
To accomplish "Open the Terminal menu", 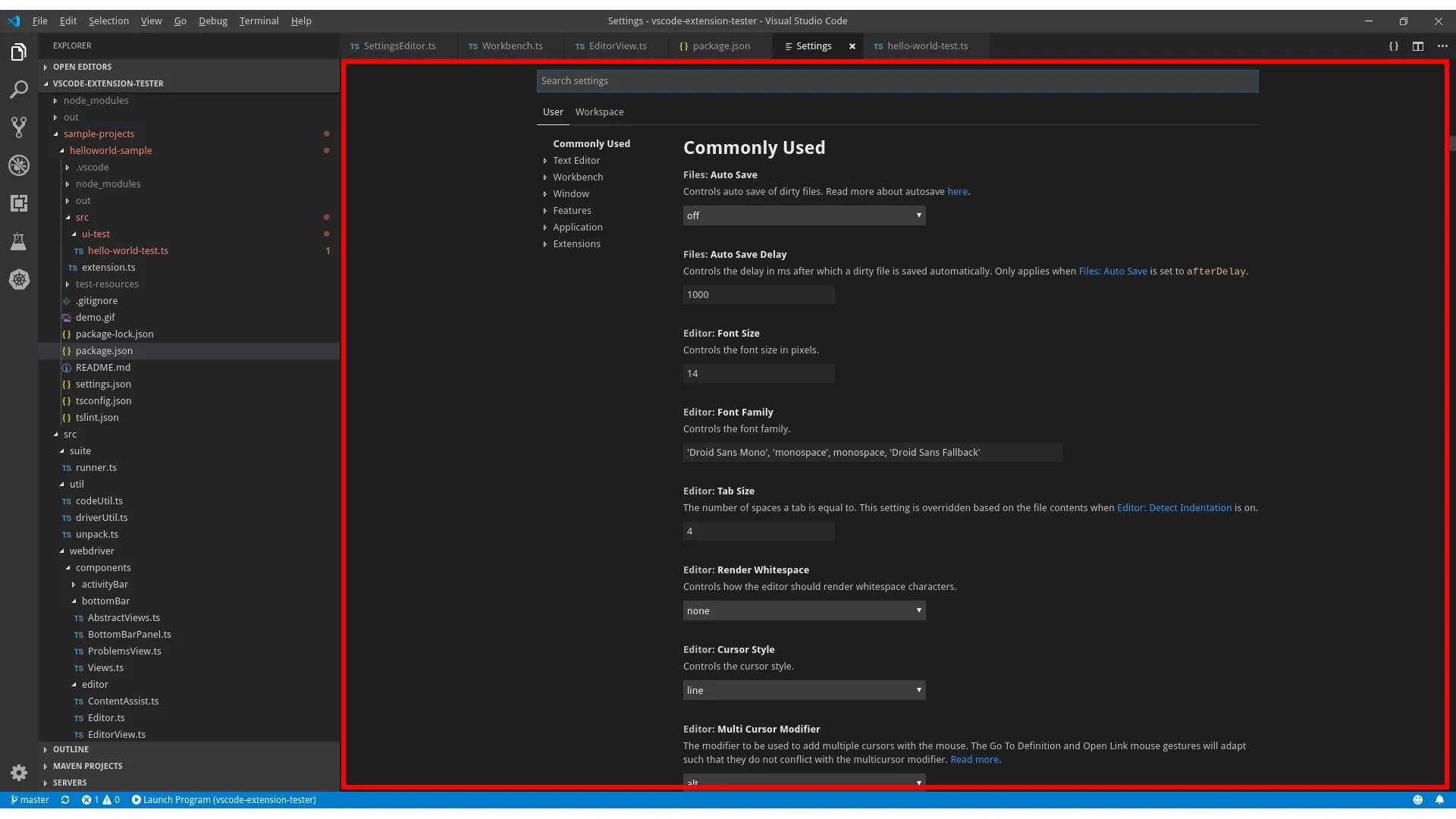I will pyautogui.click(x=259, y=21).
